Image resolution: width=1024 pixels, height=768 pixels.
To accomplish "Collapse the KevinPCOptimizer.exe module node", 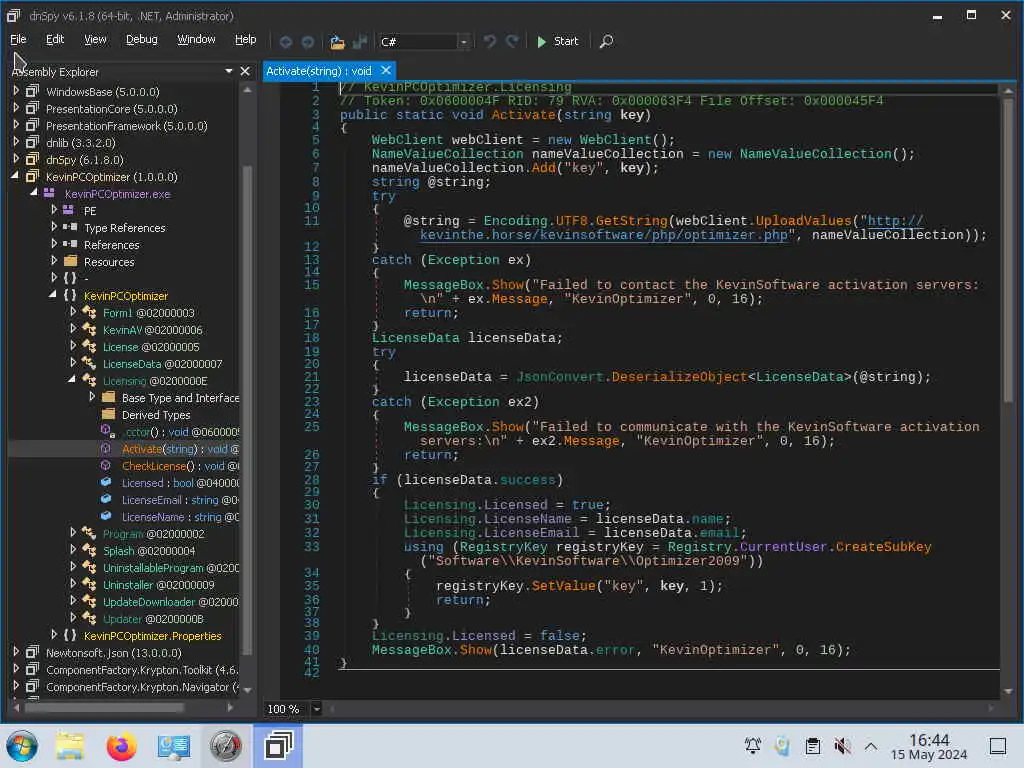I will coord(34,193).
